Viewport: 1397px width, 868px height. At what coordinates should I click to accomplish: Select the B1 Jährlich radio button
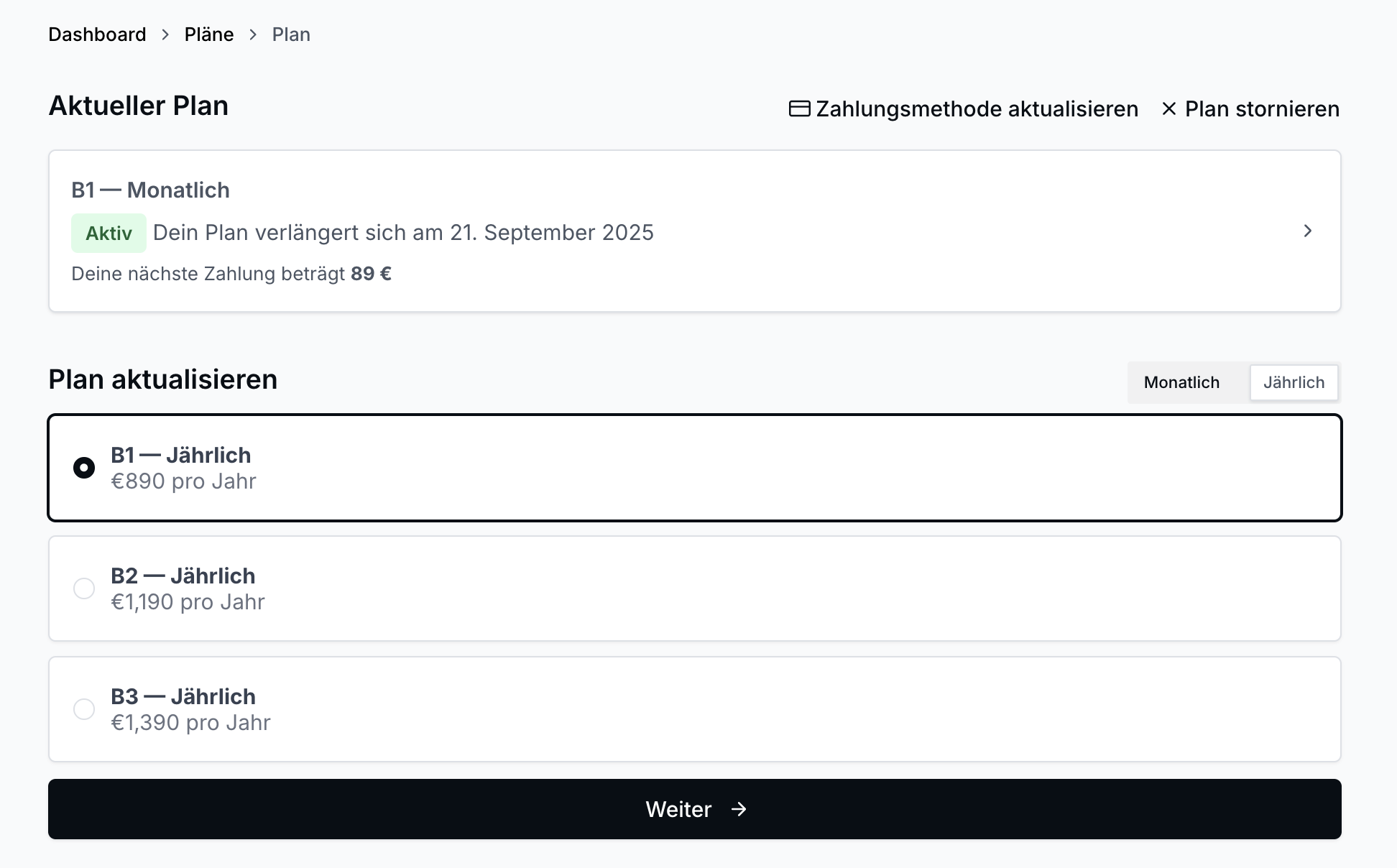click(84, 468)
